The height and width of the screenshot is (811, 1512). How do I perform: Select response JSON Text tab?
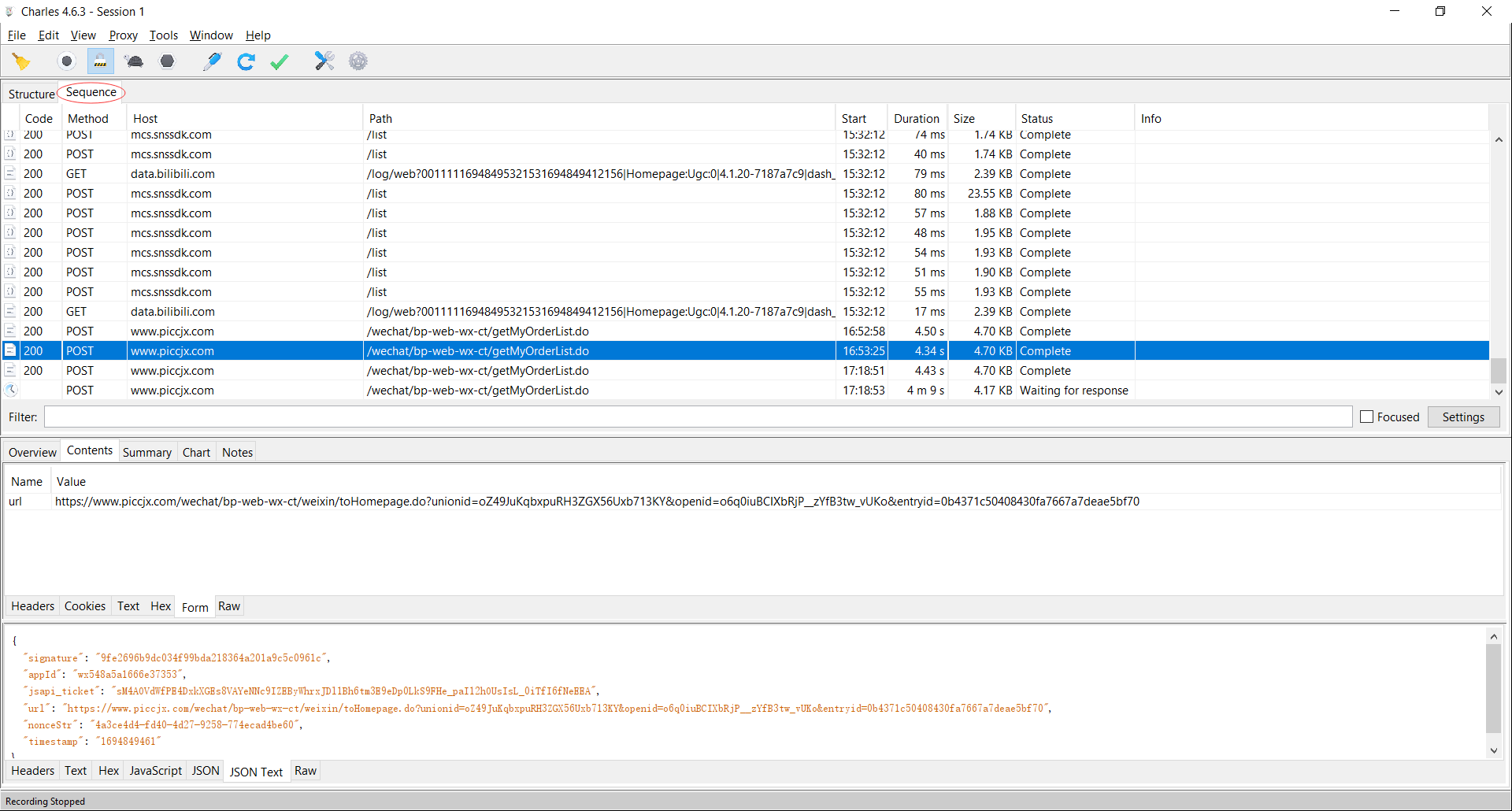[256, 772]
